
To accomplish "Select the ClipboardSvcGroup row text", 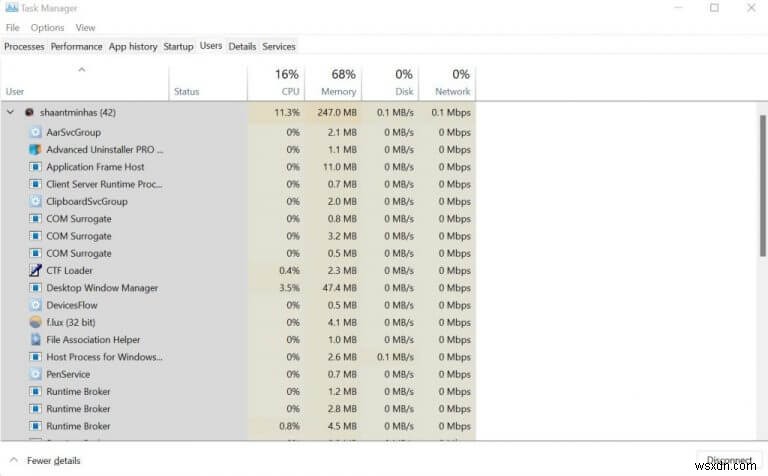I will pyautogui.click(x=87, y=201).
